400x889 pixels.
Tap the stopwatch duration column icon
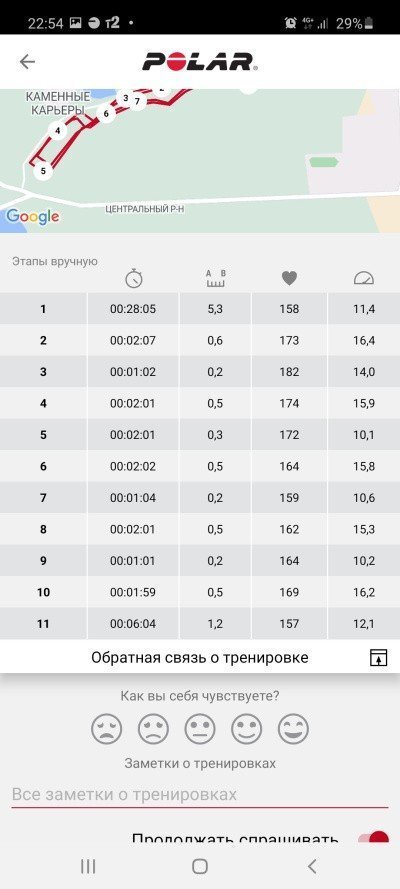click(x=134, y=278)
